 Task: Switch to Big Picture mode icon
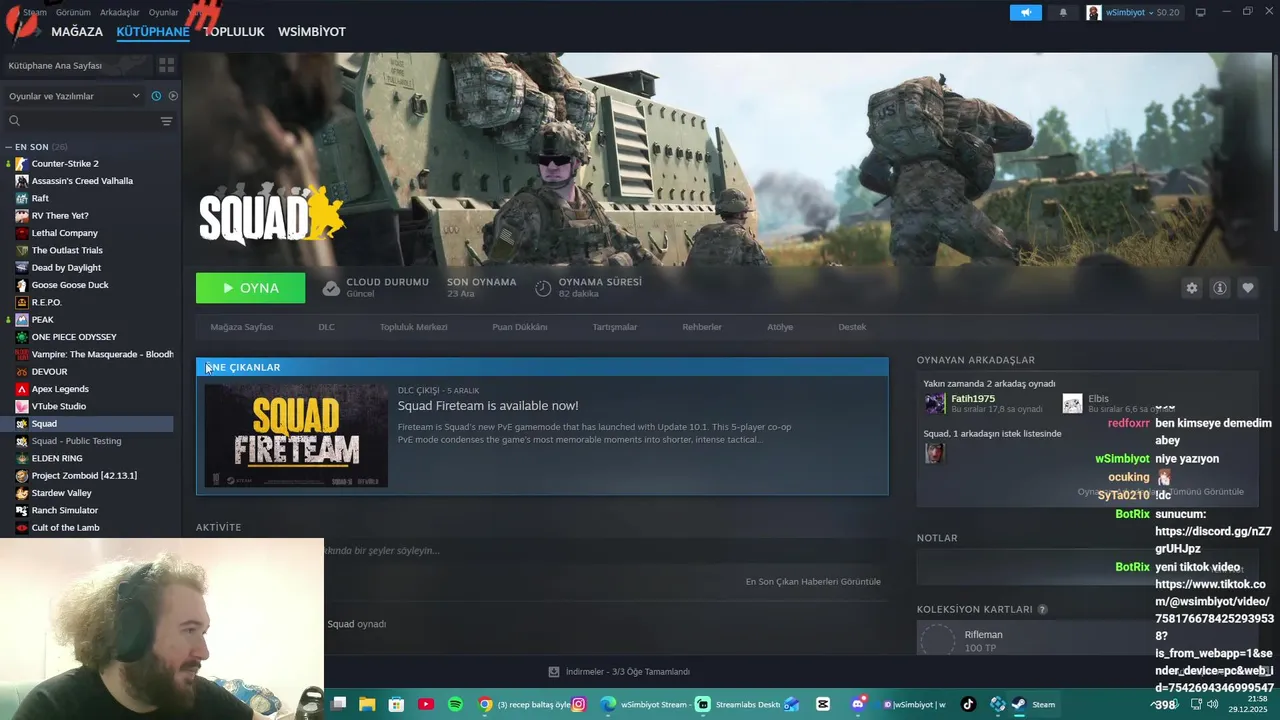pyautogui.click(x=1201, y=12)
